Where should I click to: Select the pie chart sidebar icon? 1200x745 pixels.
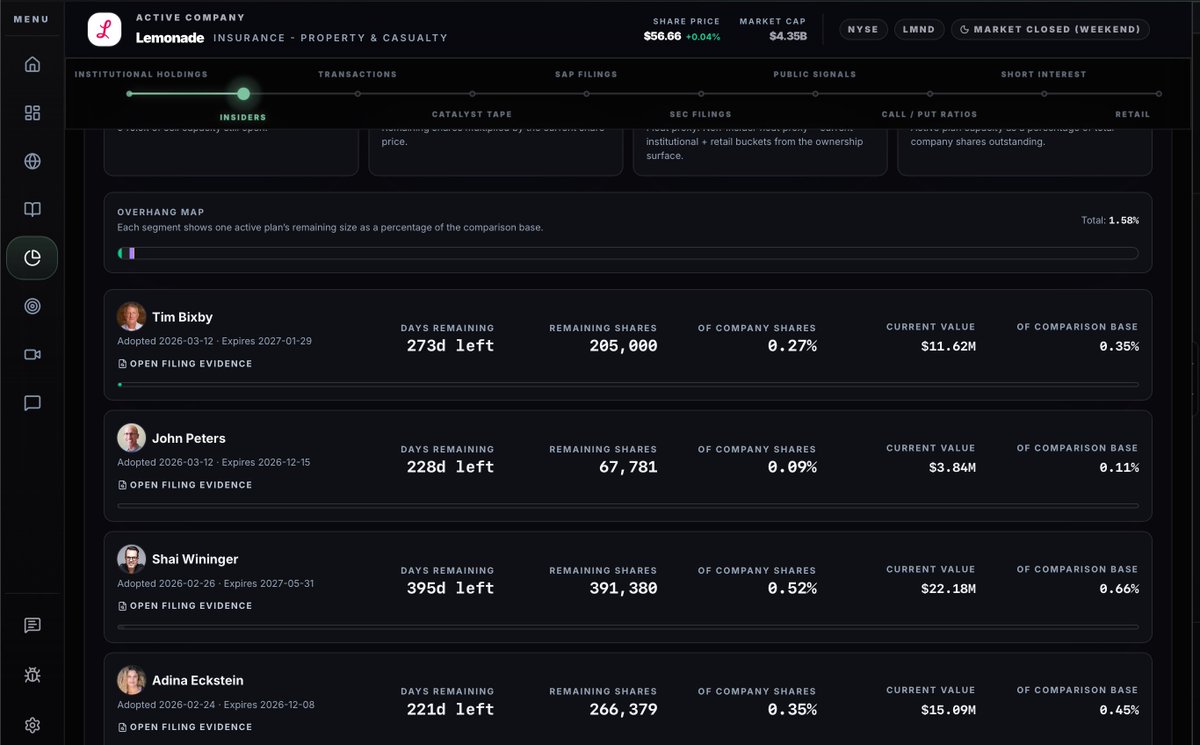click(32, 258)
